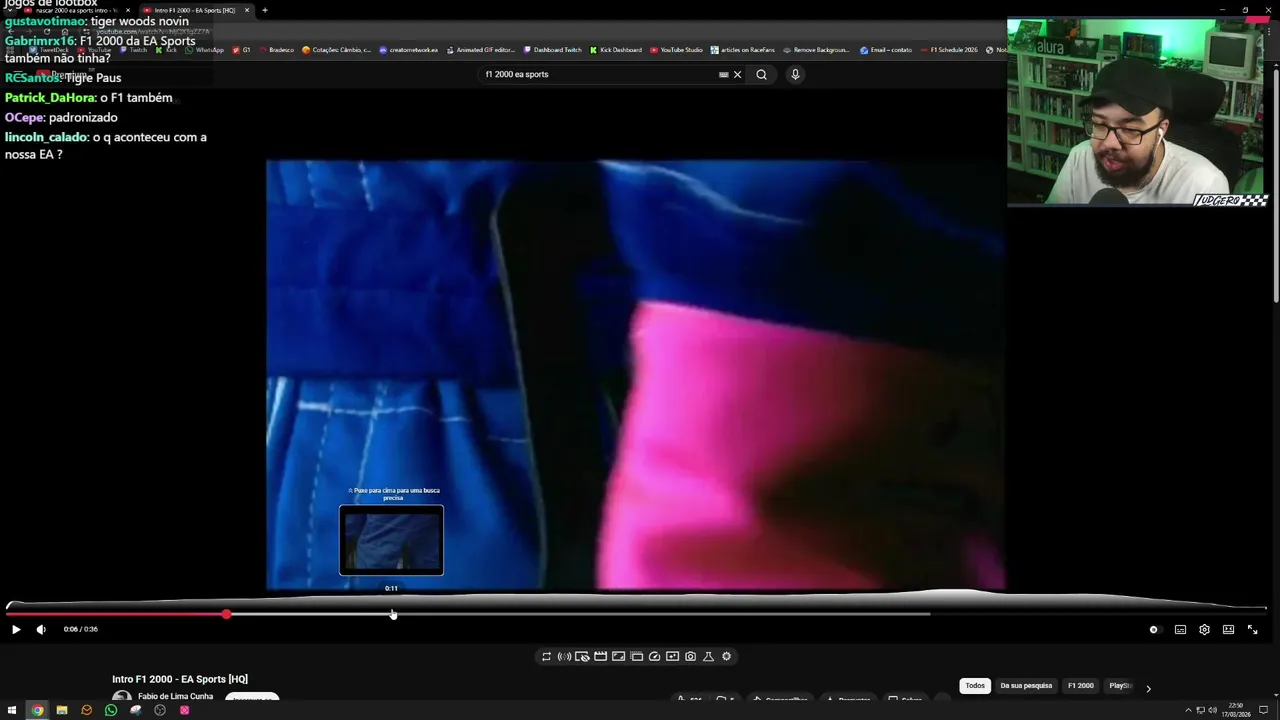Open the notification center in system tray

(1263, 710)
